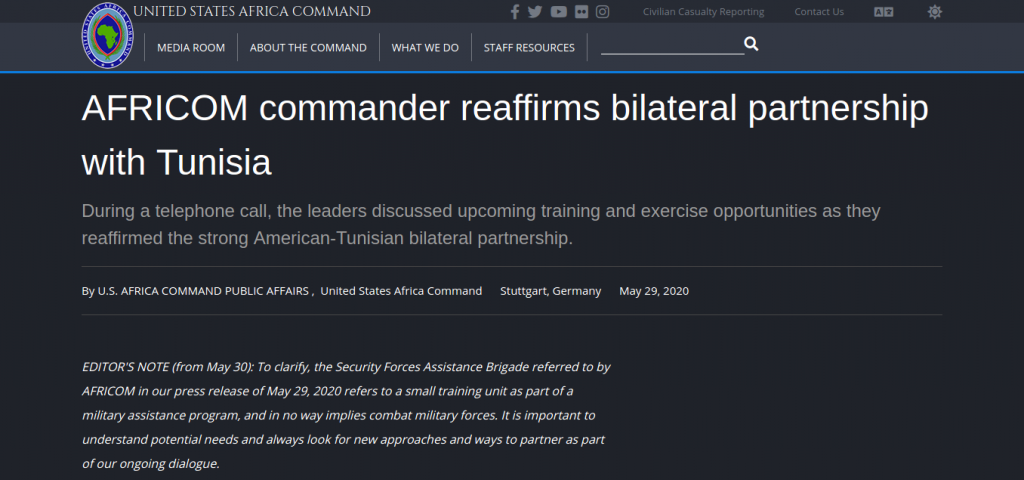The height and width of the screenshot is (480, 1024).
Task: Click the Africa Command seal logo
Action: pyautogui.click(x=106, y=35)
